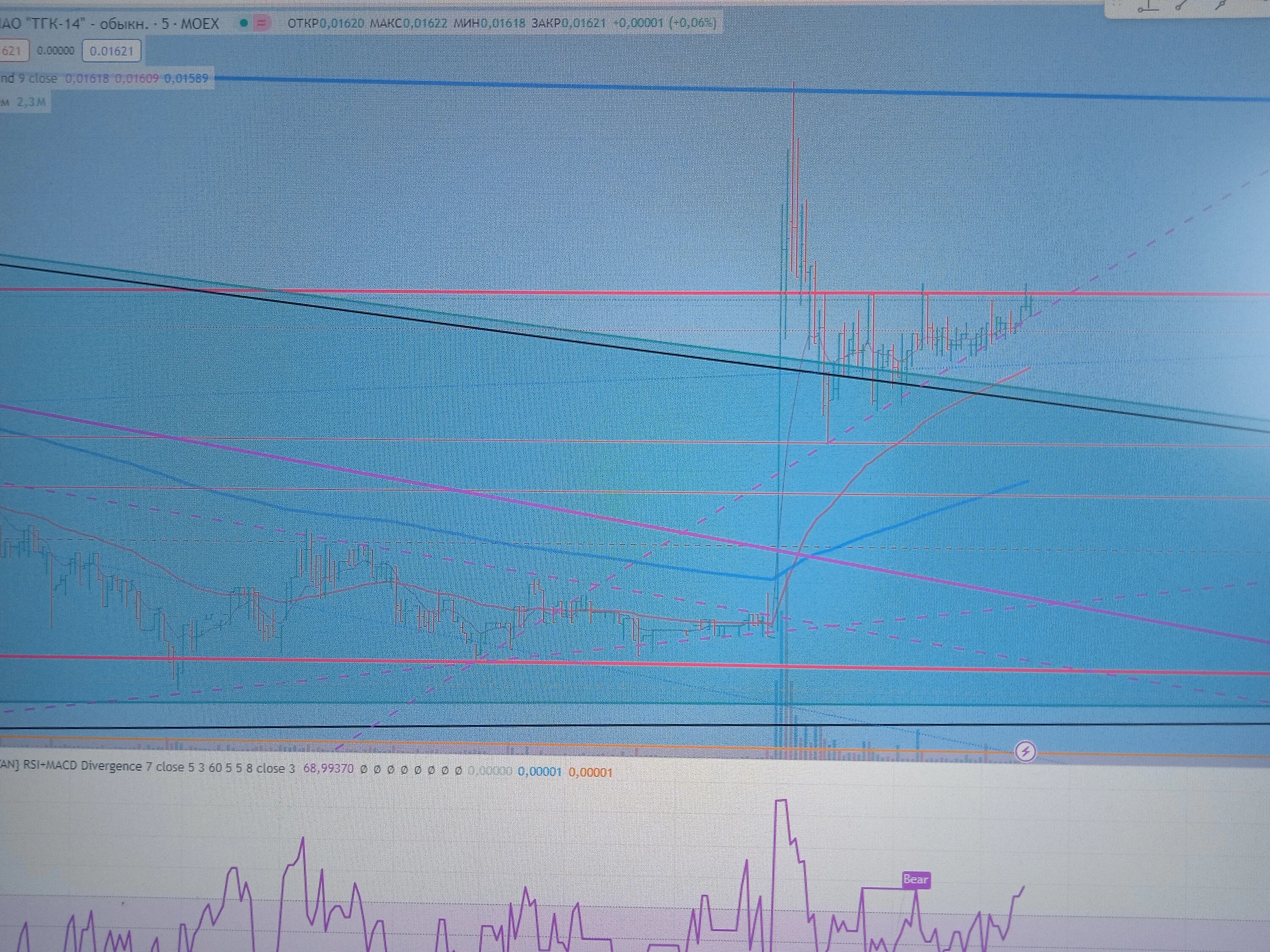Click the open price ОТКР 0,01620

tap(326, 24)
